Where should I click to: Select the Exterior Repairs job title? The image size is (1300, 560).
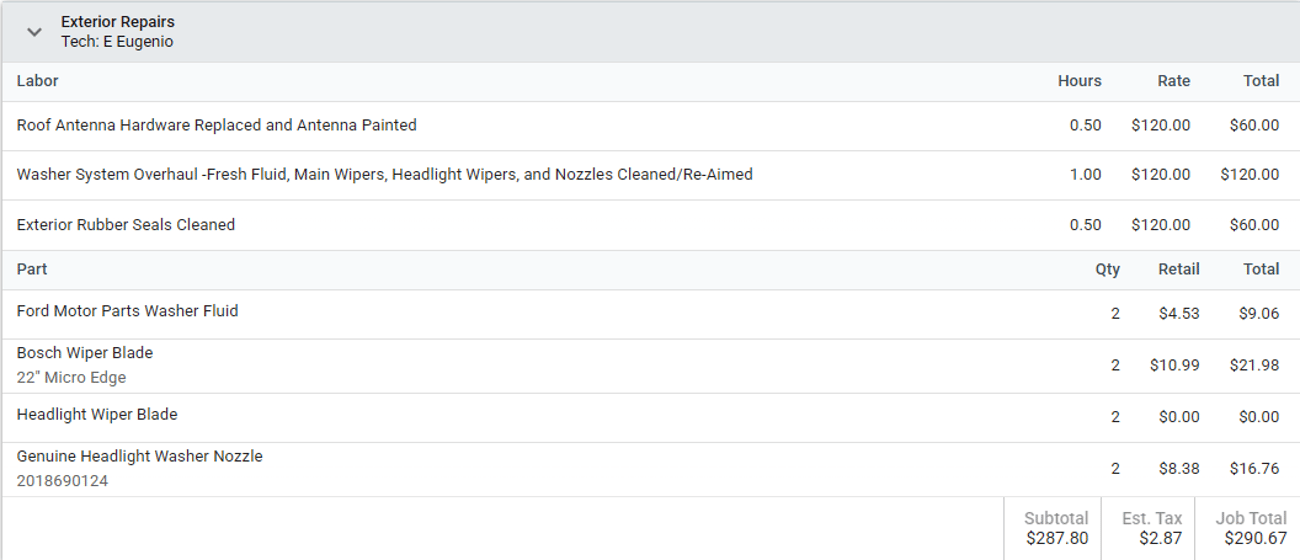click(x=118, y=22)
